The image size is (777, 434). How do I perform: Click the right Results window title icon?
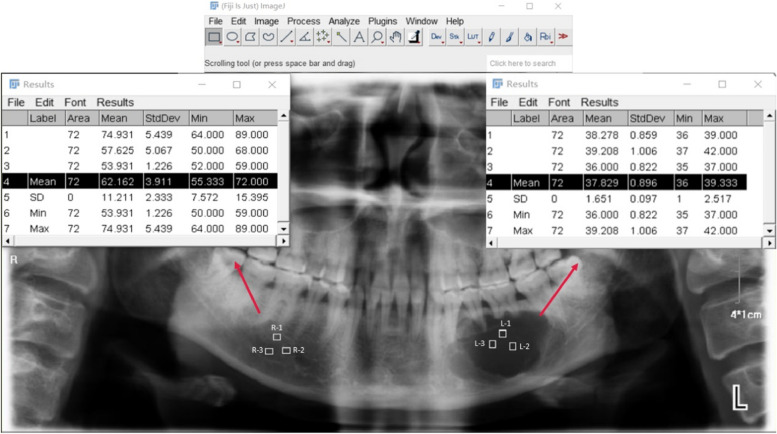[498, 84]
